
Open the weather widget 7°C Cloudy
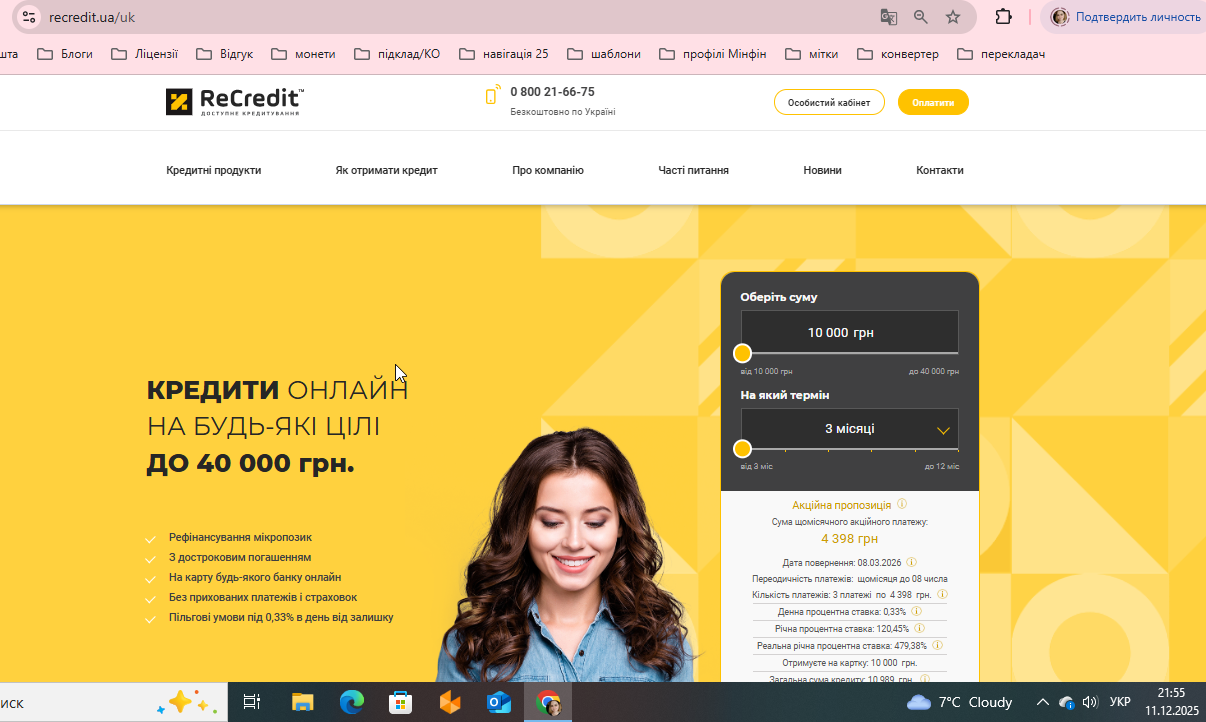tap(960, 702)
